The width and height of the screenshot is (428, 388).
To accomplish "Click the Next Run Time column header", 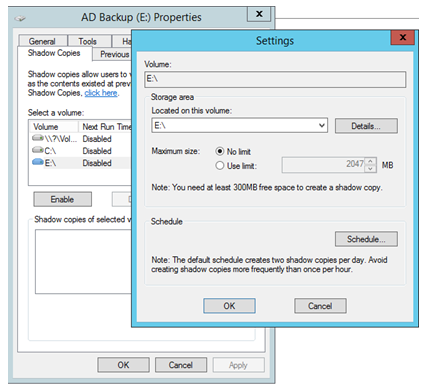I will tap(105, 127).
